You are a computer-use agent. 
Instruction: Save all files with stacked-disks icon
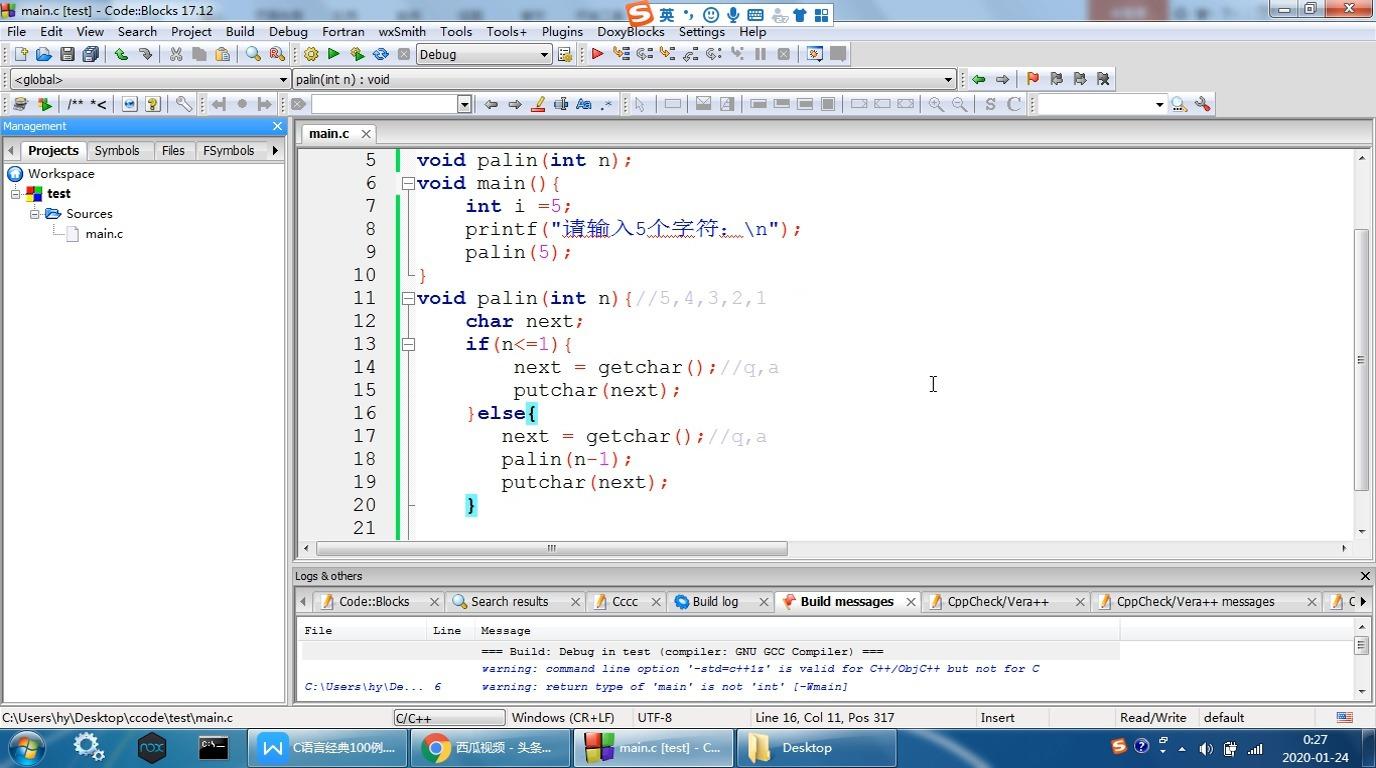pyautogui.click(x=91, y=54)
